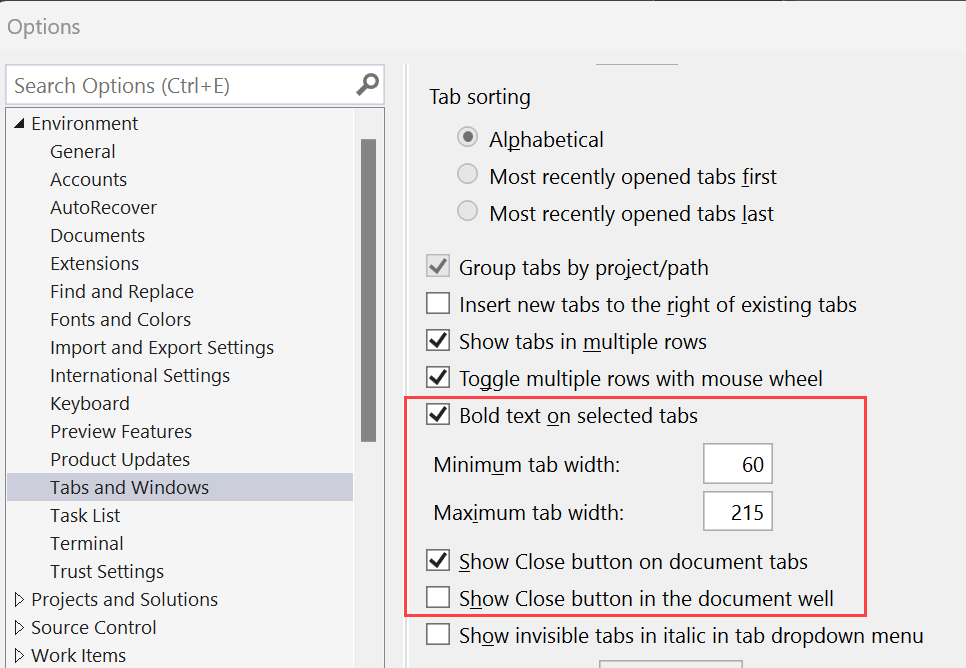Screen dimensions: 966x668
Task: Click the Minimum tab width field
Action: 738,463
